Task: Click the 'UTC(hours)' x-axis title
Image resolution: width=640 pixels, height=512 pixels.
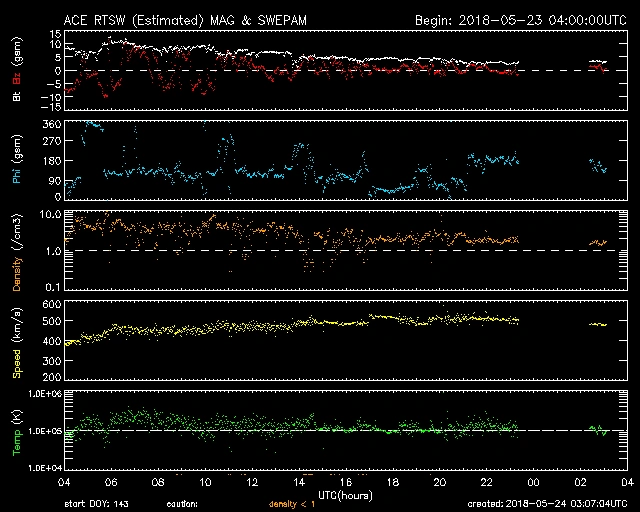Action: [345, 495]
